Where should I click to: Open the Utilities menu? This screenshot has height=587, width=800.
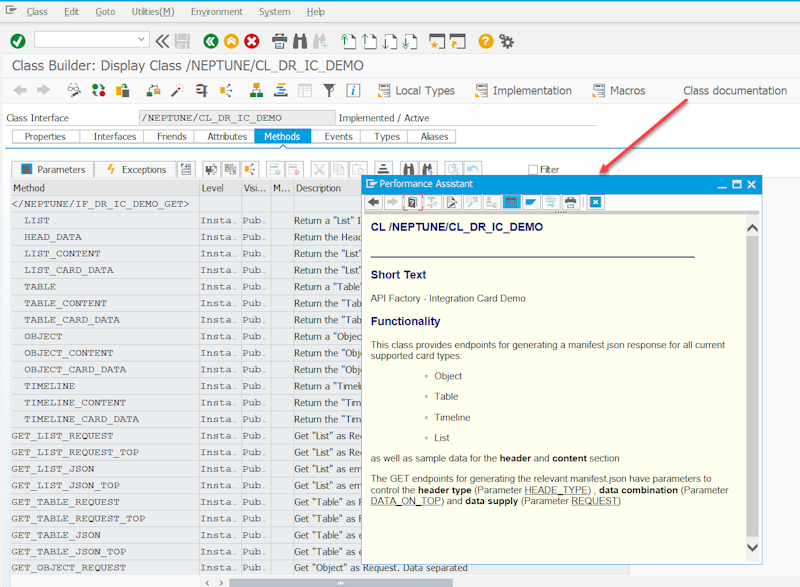(152, 12)
